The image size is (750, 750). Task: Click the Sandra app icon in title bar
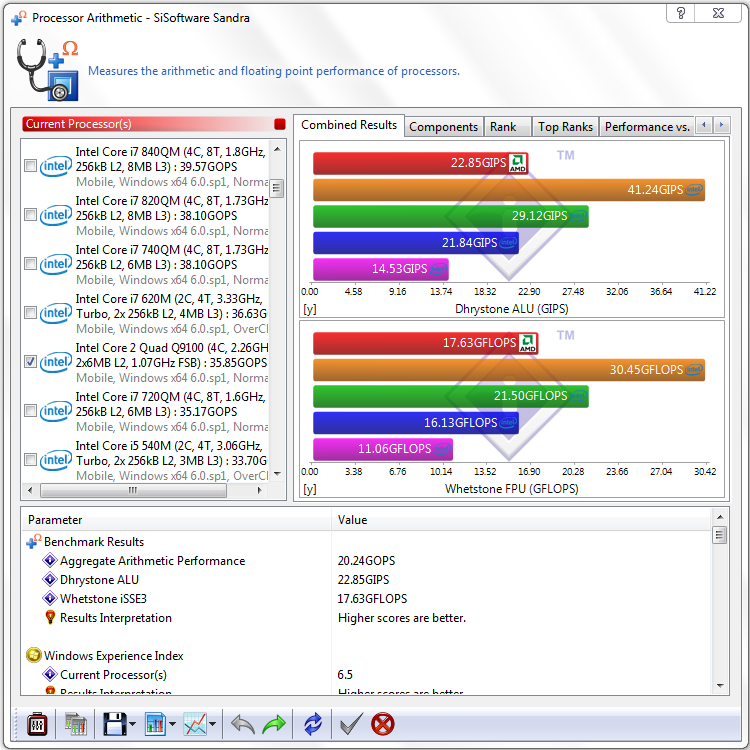[19, 18]
